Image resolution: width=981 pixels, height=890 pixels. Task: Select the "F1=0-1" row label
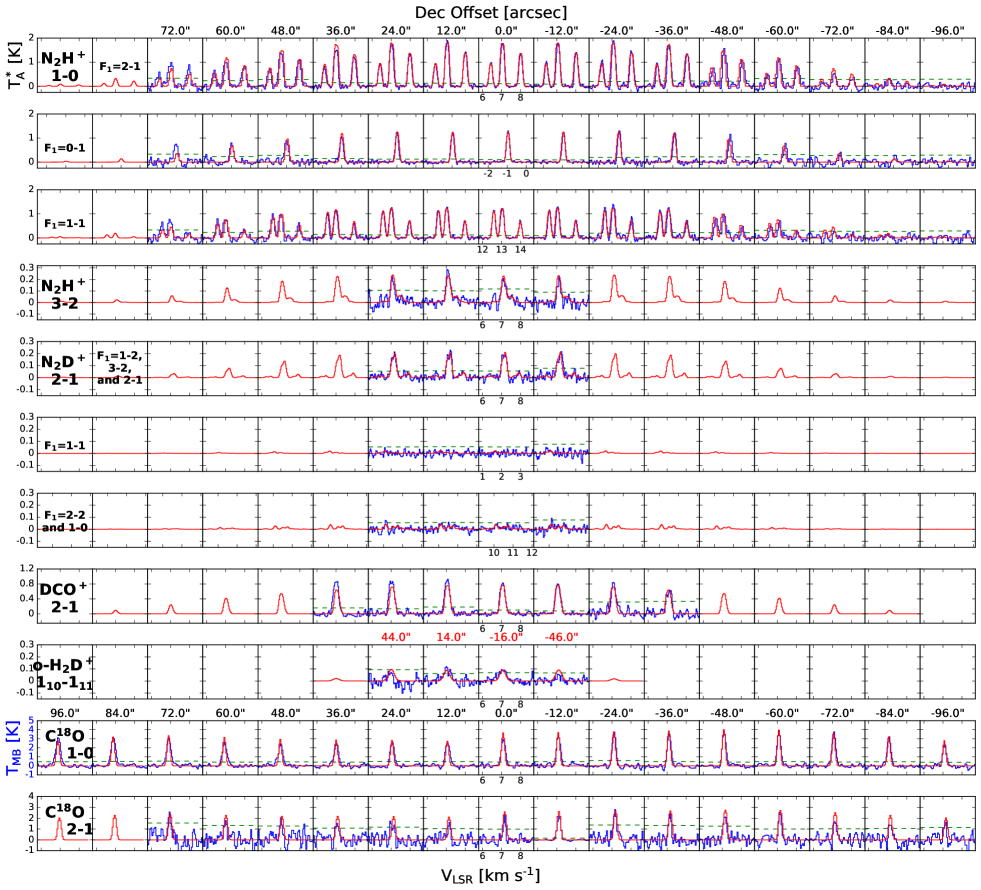[x=64, y=148]
